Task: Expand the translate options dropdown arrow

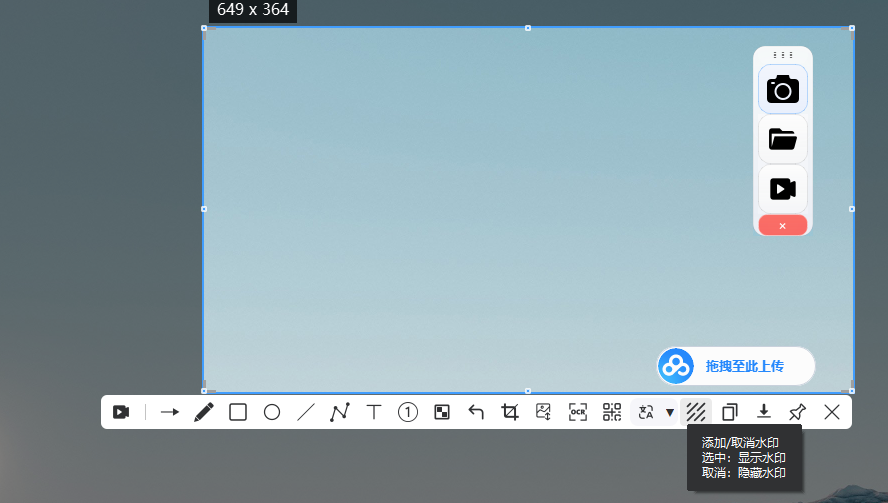Action: point(670,412)
